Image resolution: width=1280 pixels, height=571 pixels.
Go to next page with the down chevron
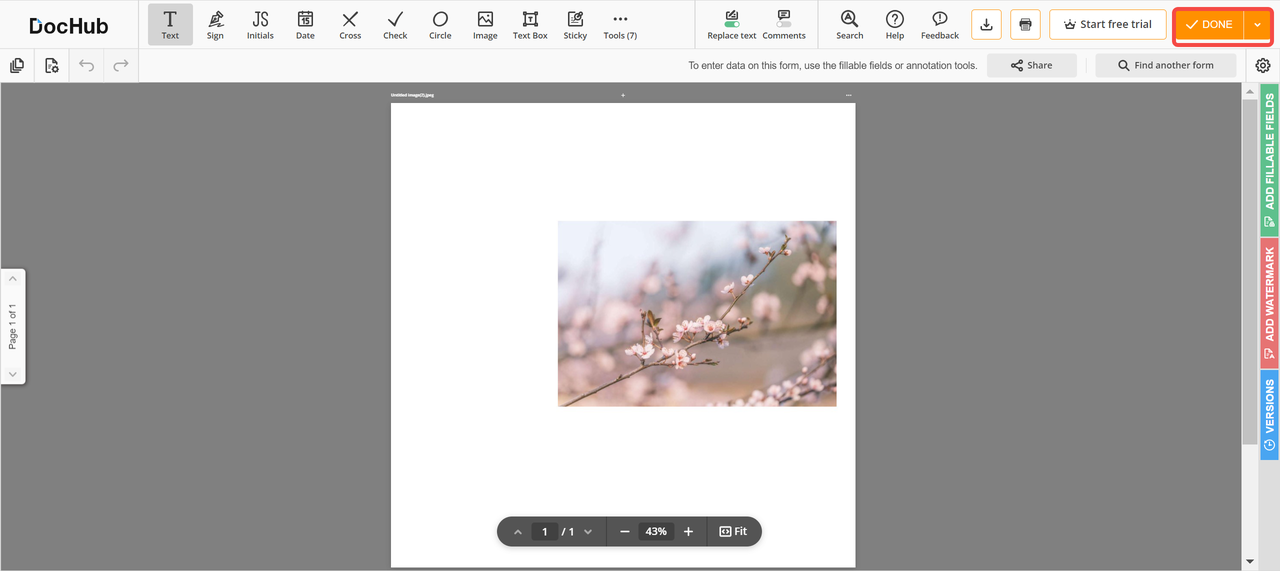click(588, 532)
